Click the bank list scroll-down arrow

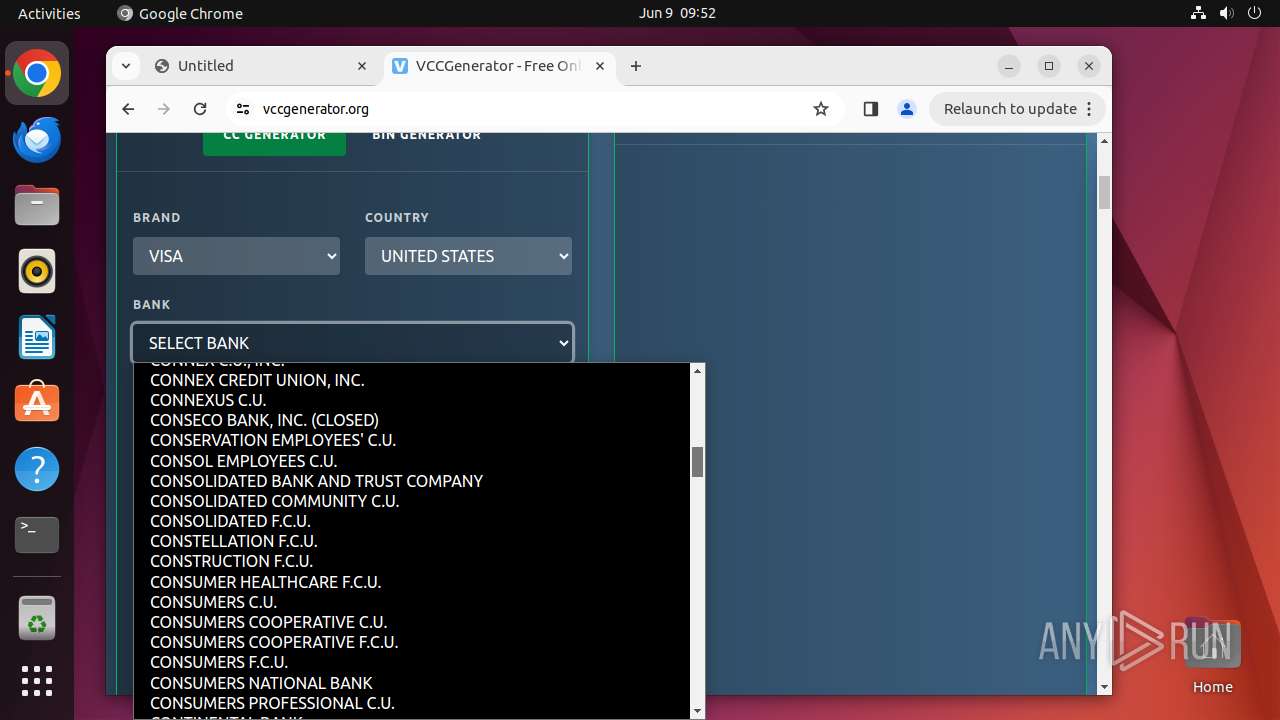click(698, 711)
